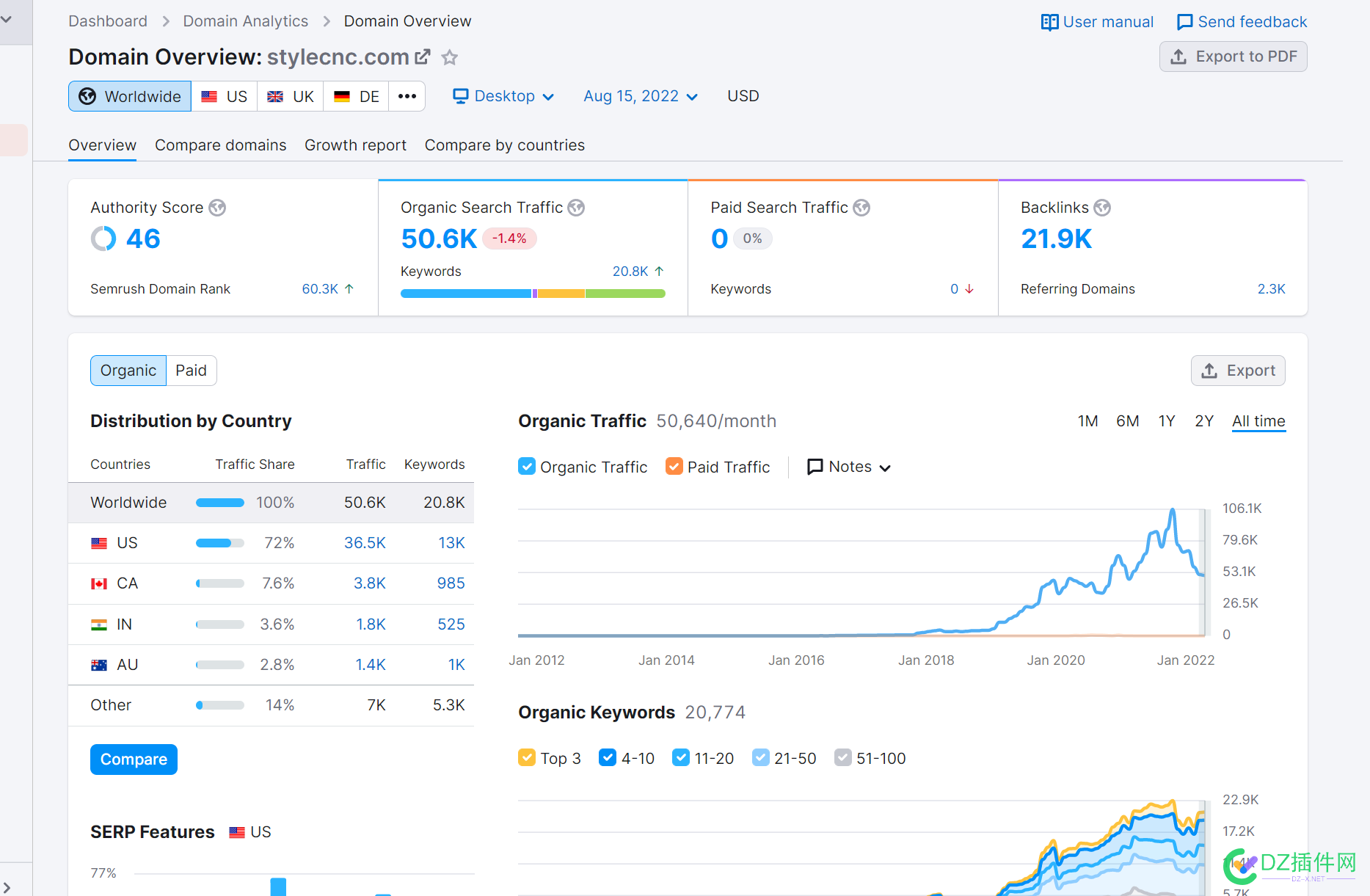Click the organic Keywords 20.8K value

630,272
